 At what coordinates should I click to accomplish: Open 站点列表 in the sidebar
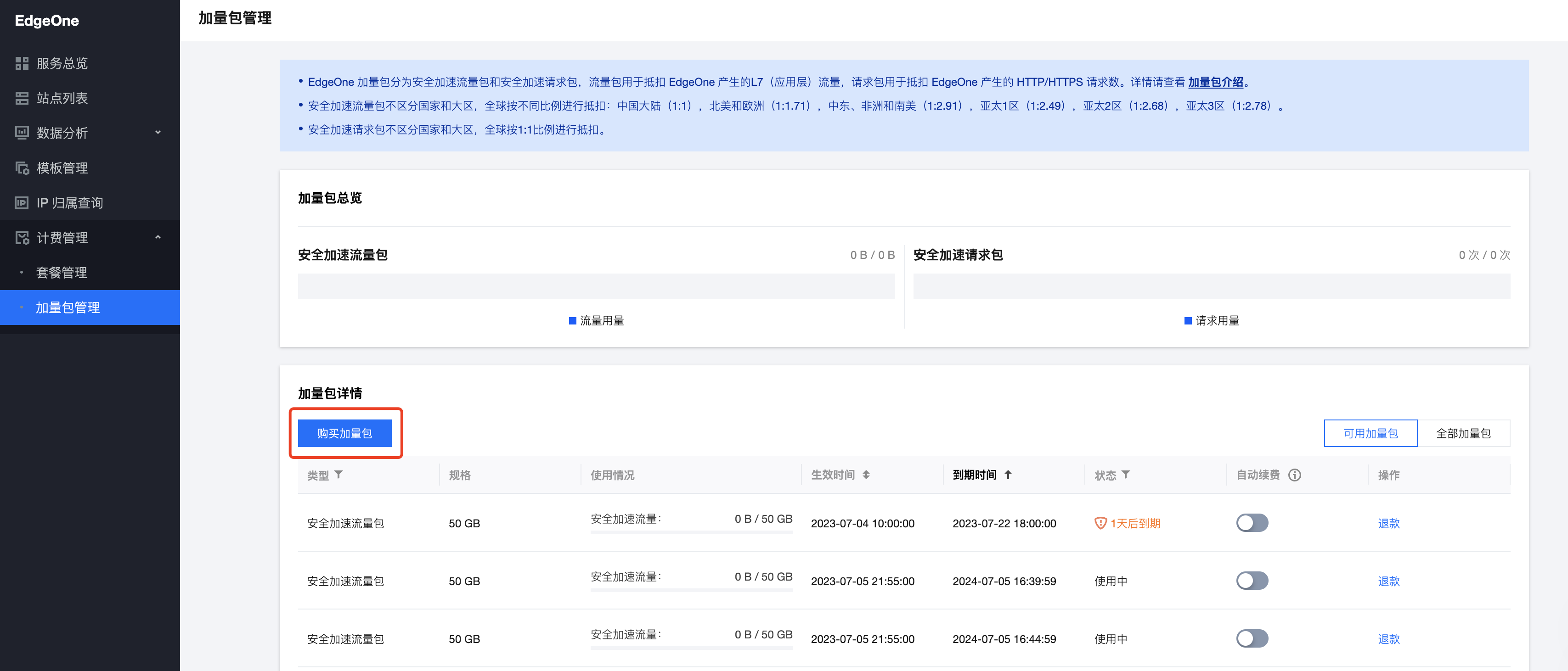point(90,98)
